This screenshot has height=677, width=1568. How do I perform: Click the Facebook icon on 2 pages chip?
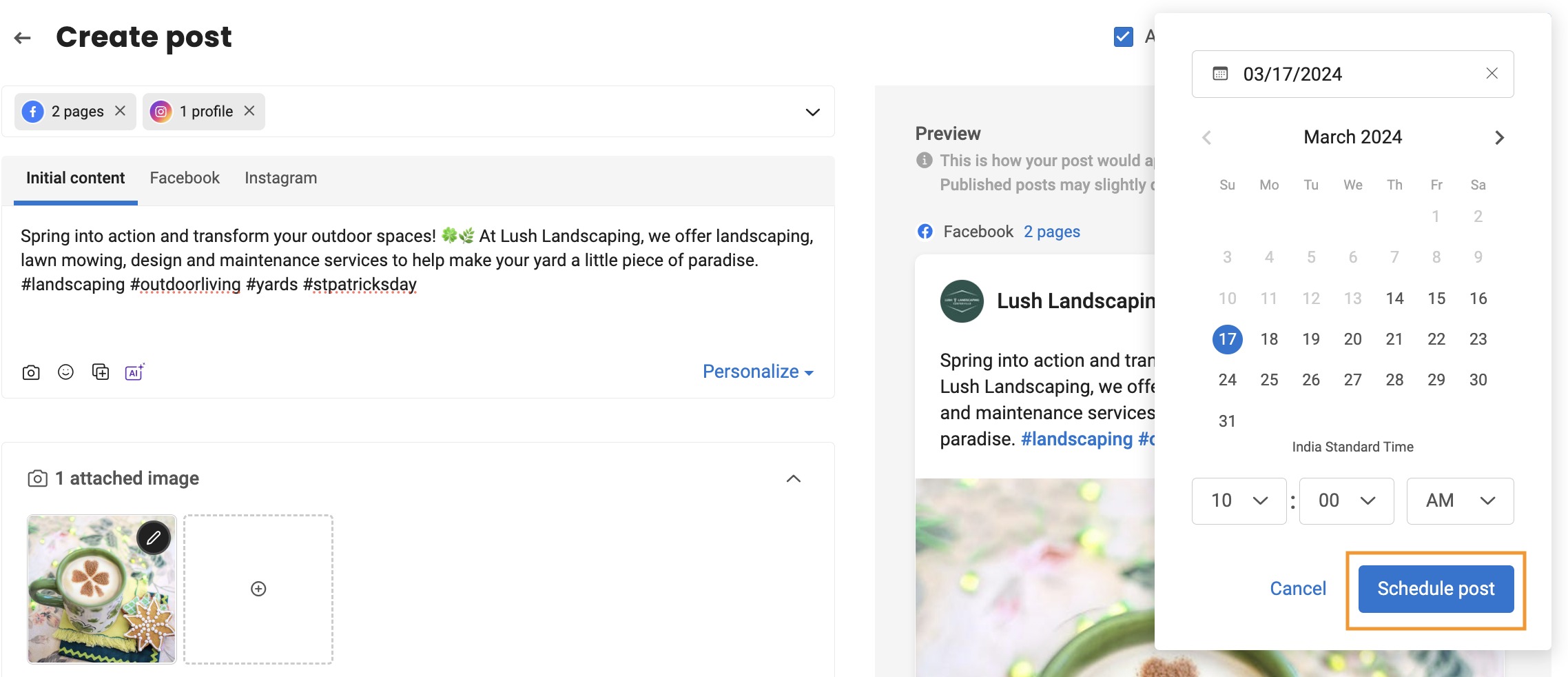click(32, 111)
